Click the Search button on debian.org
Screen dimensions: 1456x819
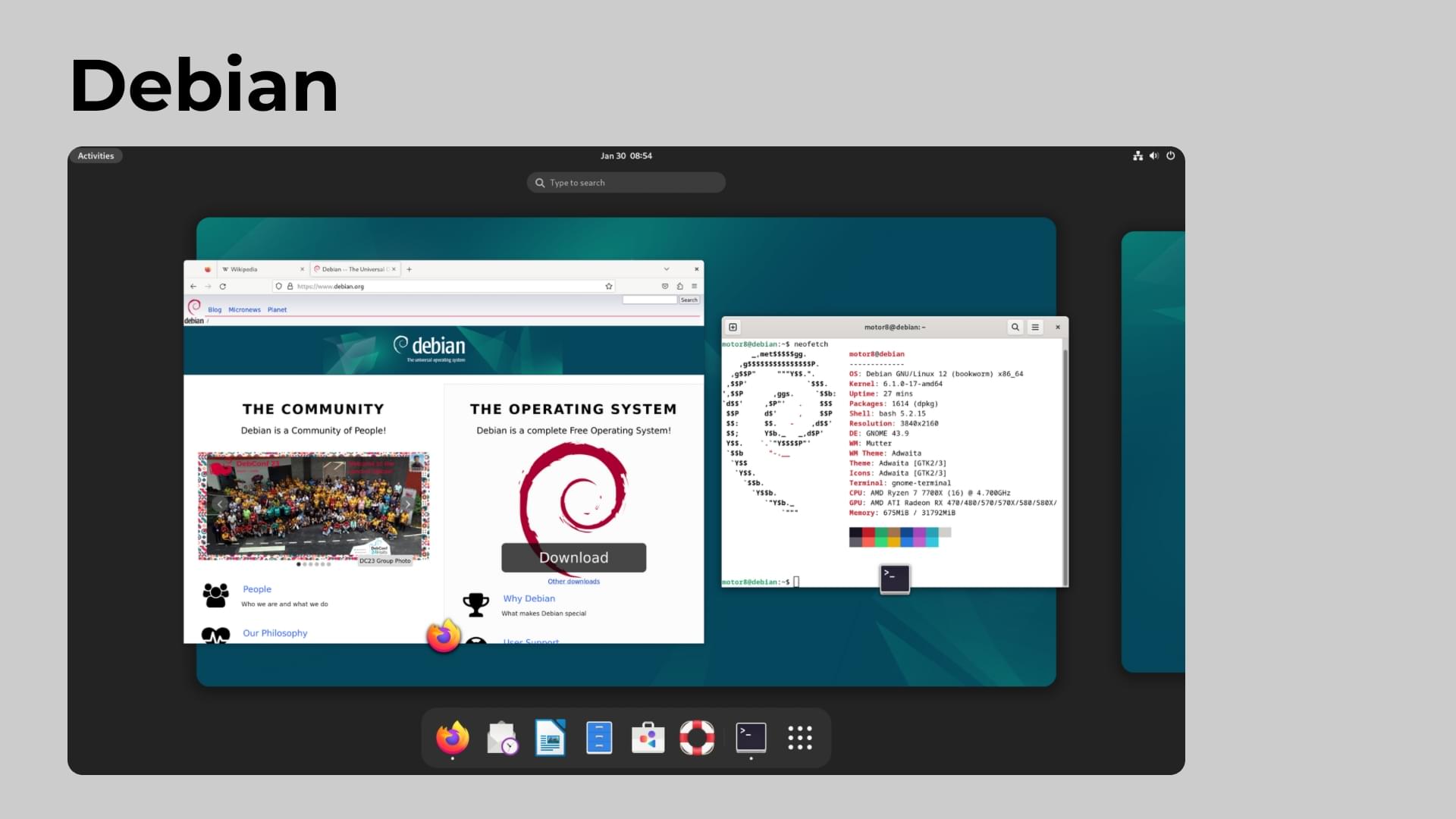(689, 300)
